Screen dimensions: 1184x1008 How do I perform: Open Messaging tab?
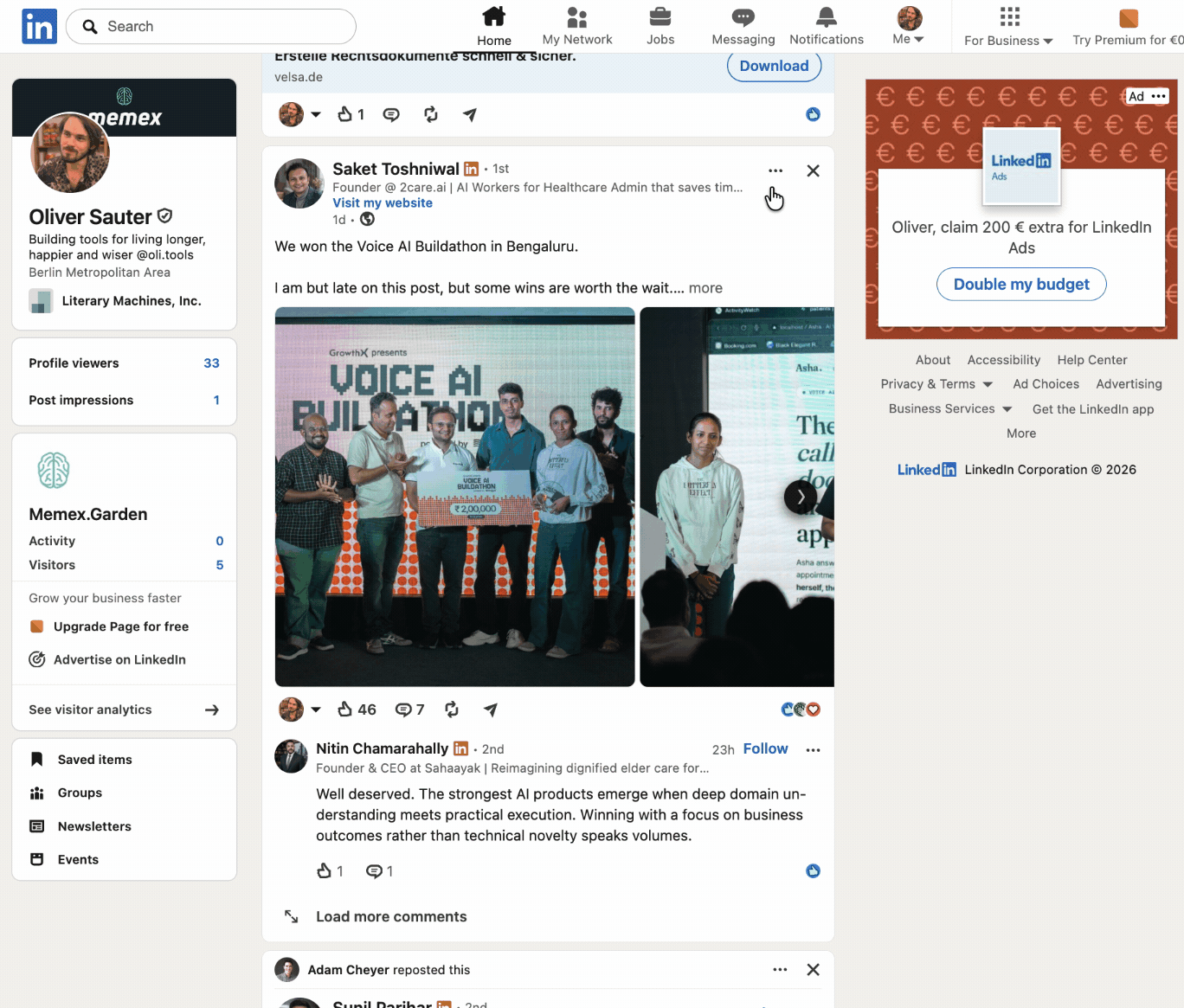pyautogui.click(x=743, y=27)
